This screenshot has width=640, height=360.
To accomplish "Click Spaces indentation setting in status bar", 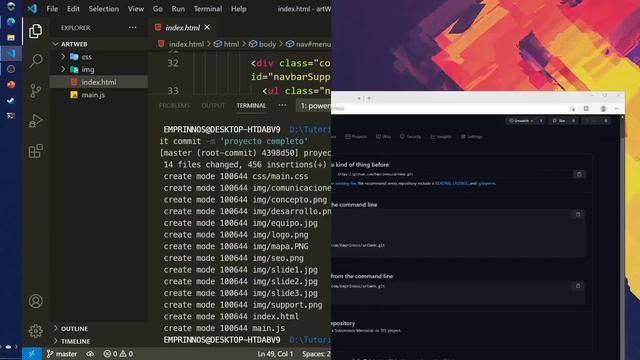I will click(x=316, y=354).
